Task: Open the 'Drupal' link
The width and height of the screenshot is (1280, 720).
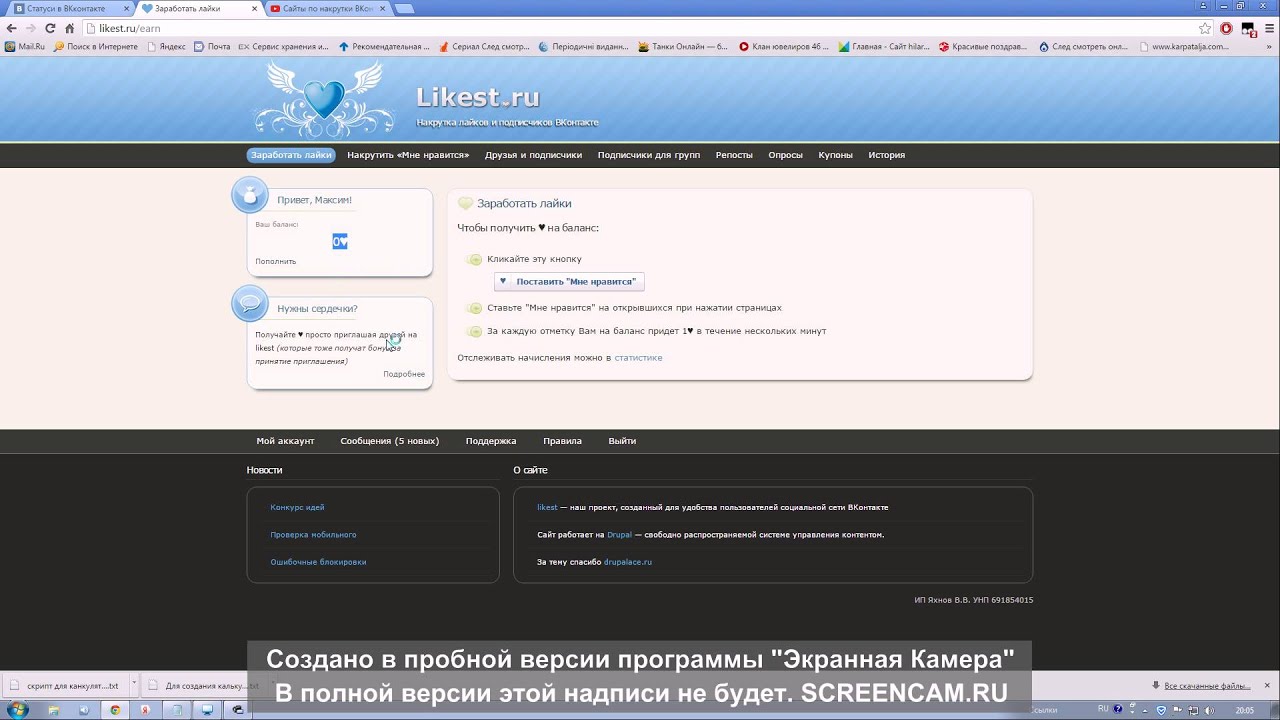Action: click(619, 534)
